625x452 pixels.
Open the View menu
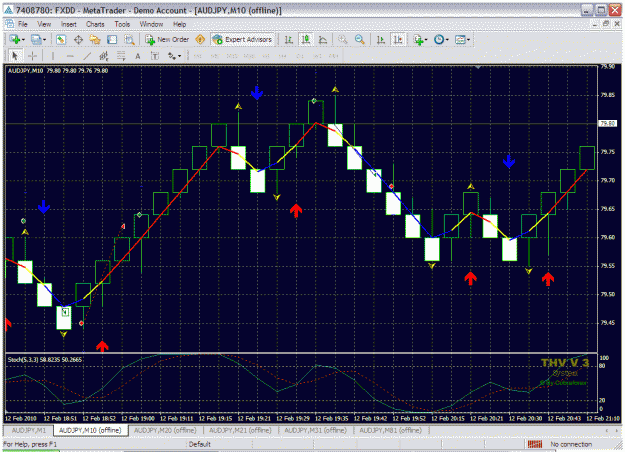click(44, 24)
